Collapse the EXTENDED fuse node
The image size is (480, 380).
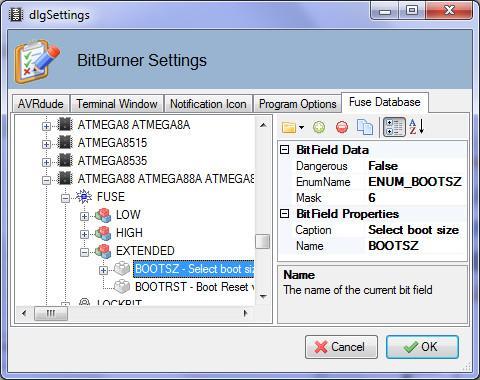(x=84, y=252)
